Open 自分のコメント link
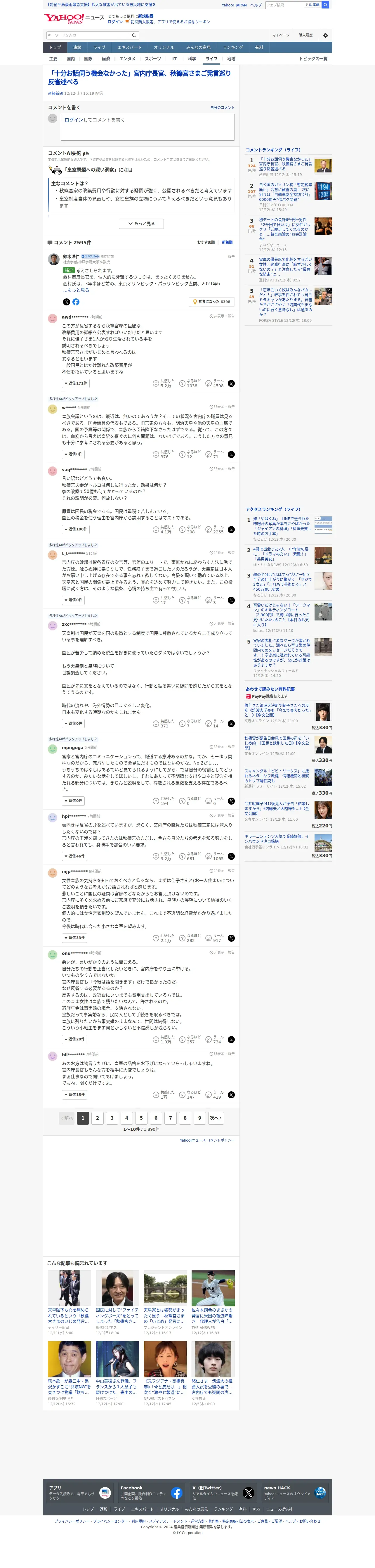 pyautogui.click(x=223, y=108)
